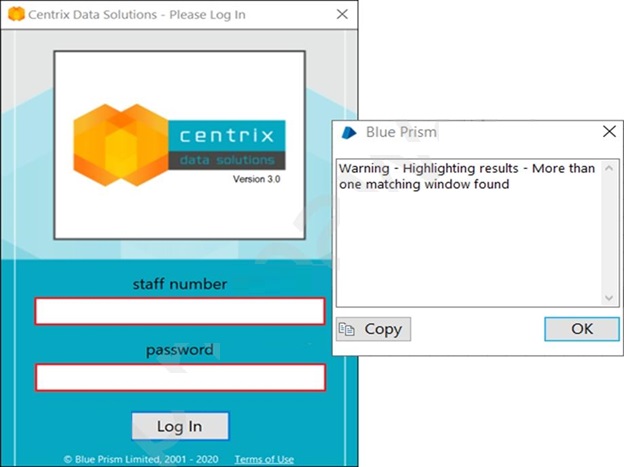Click the password input field
624x467 pixels.
pos(180,377)
